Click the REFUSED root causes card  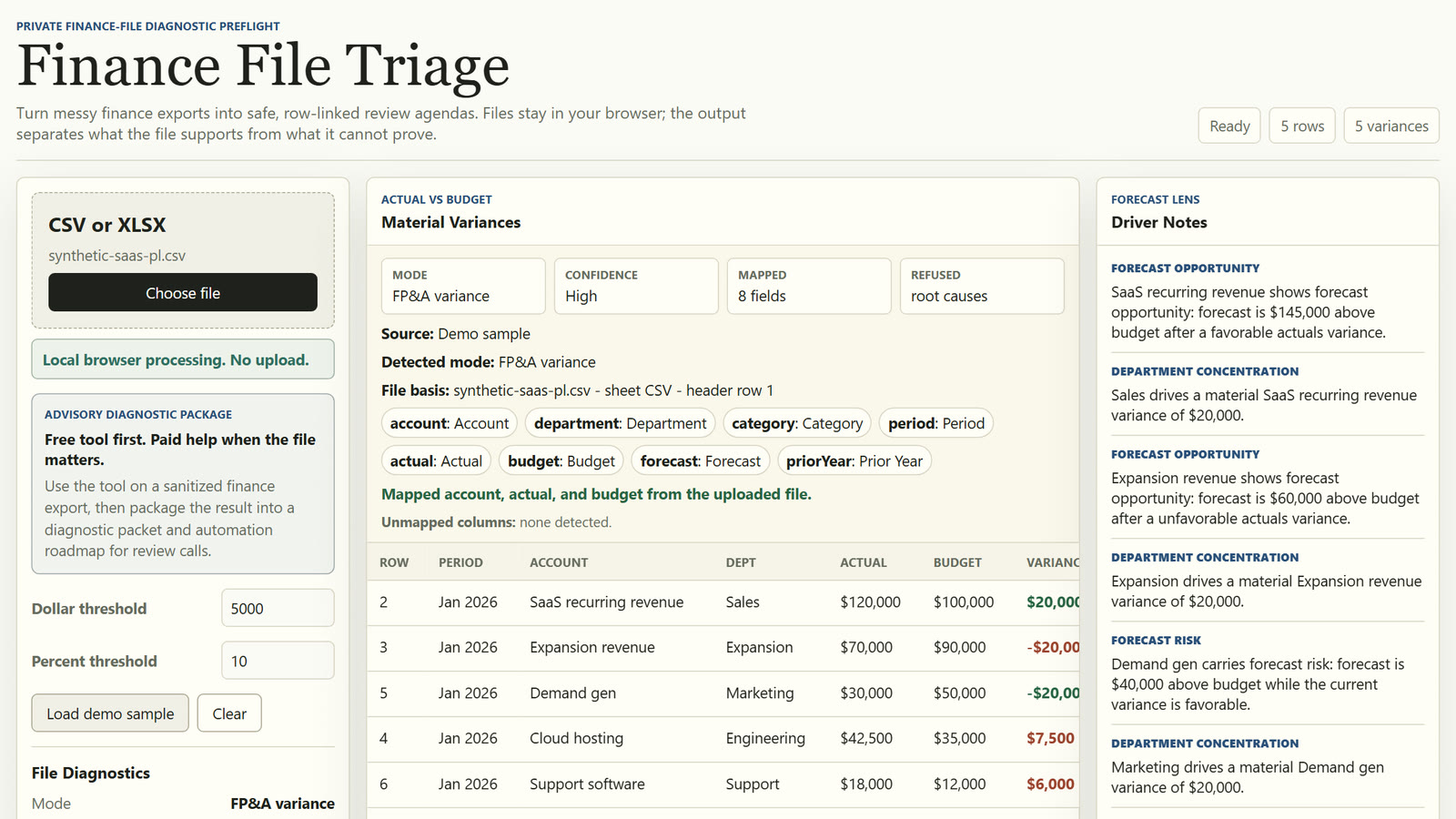coord(982,286)
